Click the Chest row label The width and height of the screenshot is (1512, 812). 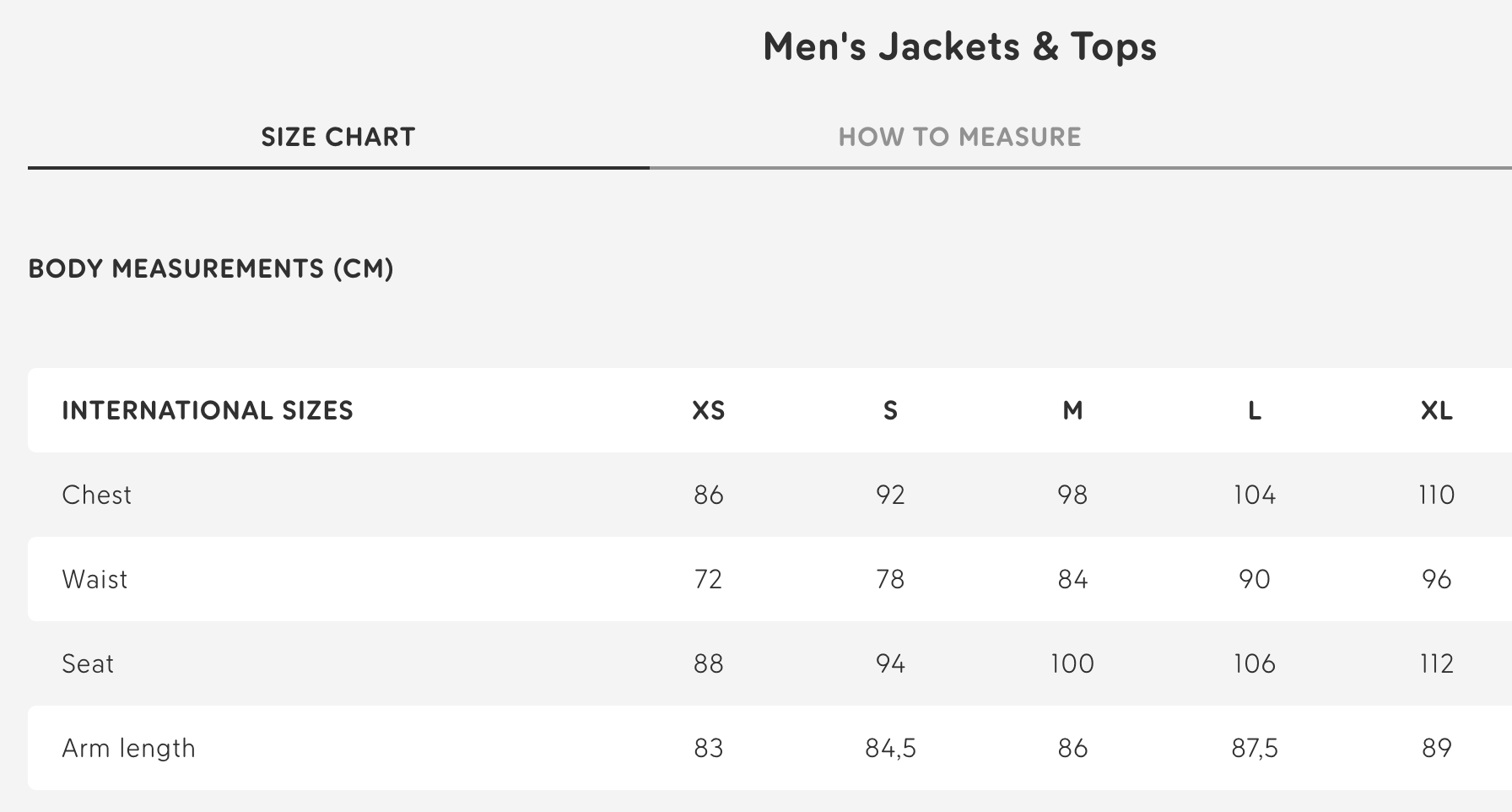pyautogui.click(x=97, y=495)
